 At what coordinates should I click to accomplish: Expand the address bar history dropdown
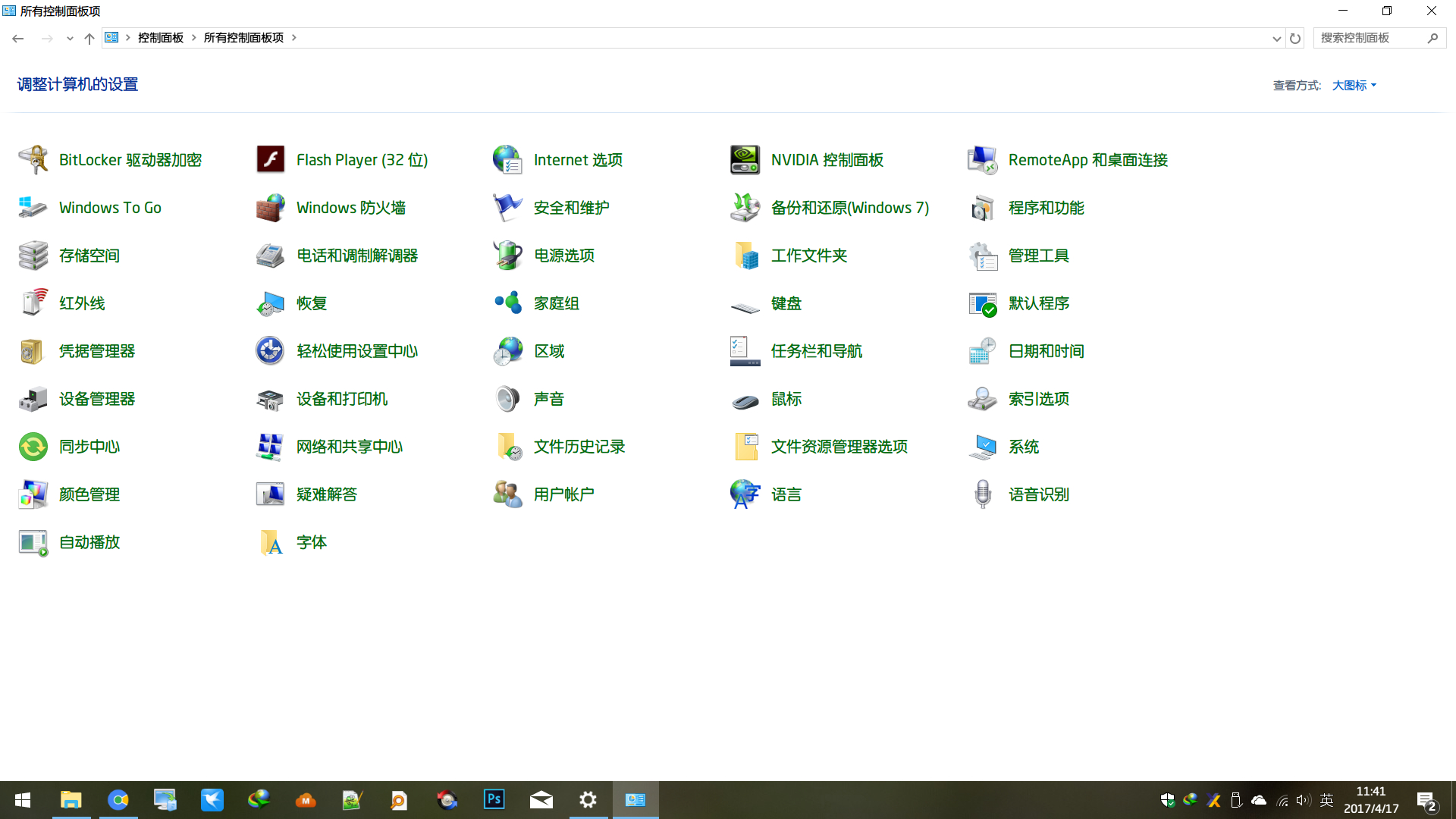click(1276, 38)
